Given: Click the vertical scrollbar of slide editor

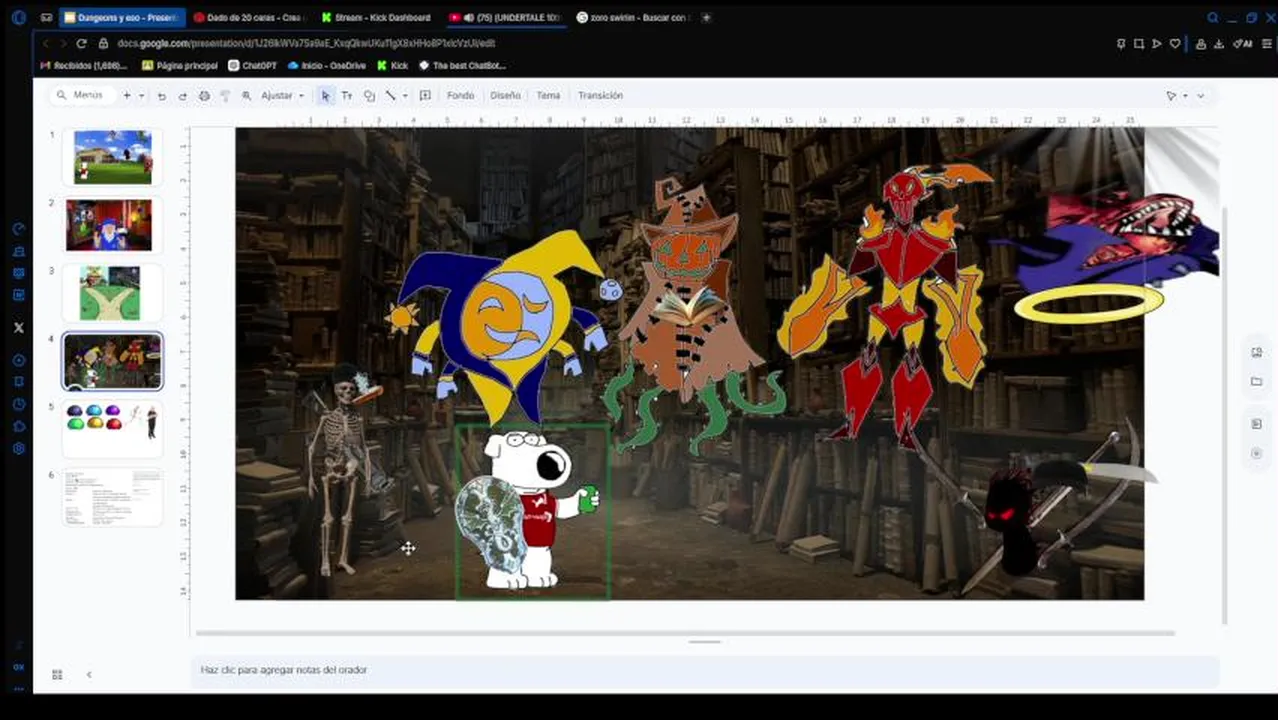Looking at the screenshot, I should coord(1224,415).
